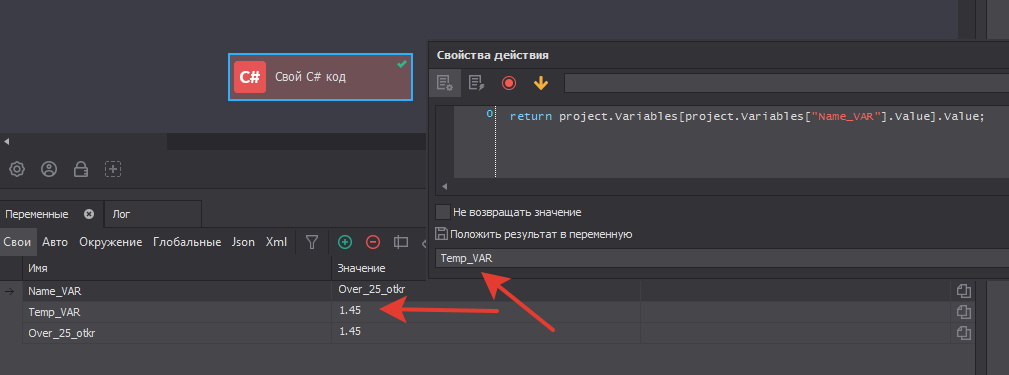Click the floppy disk save-result icon
Viewport: 1009px width, 375px height.
(x=441, y=233)
